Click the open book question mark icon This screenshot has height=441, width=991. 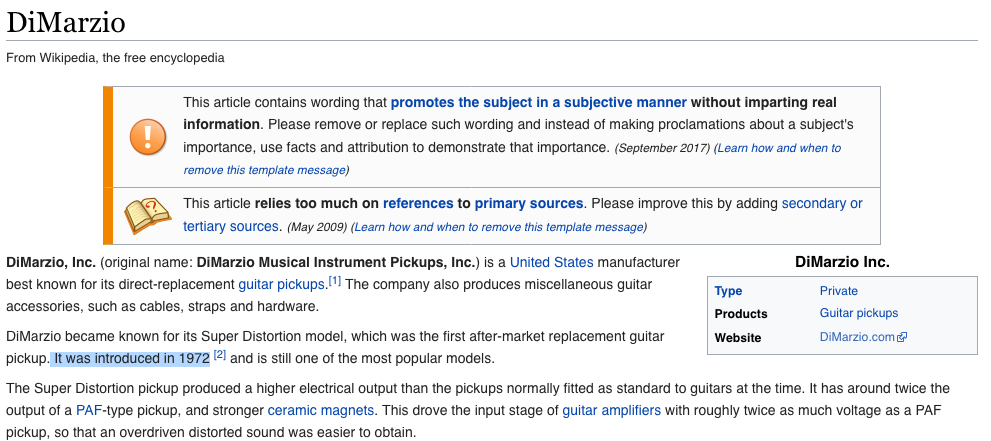(x=147, y=215)
